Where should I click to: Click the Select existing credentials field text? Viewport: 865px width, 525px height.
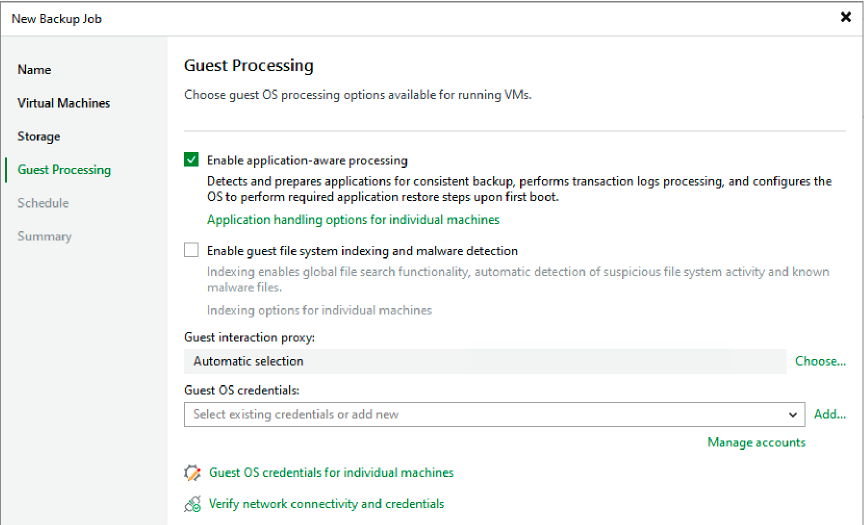[x=296, y=414]
